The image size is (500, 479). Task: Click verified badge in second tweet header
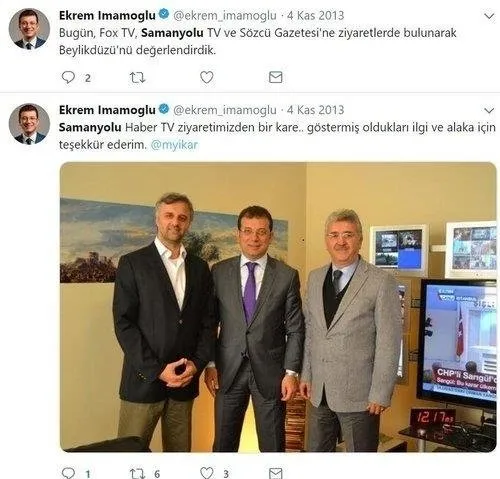[x=164, y=109]
